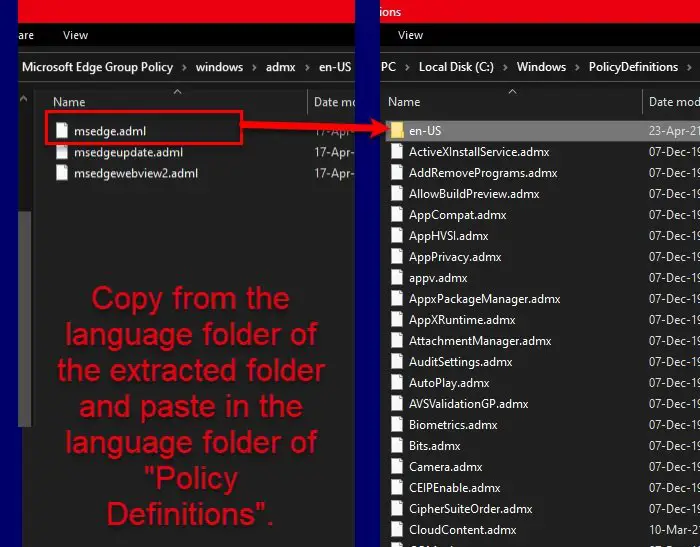
Task: Click CipherSuiteOrder.admx file icon
Action: pyautogui.click(x=397, y=509)
